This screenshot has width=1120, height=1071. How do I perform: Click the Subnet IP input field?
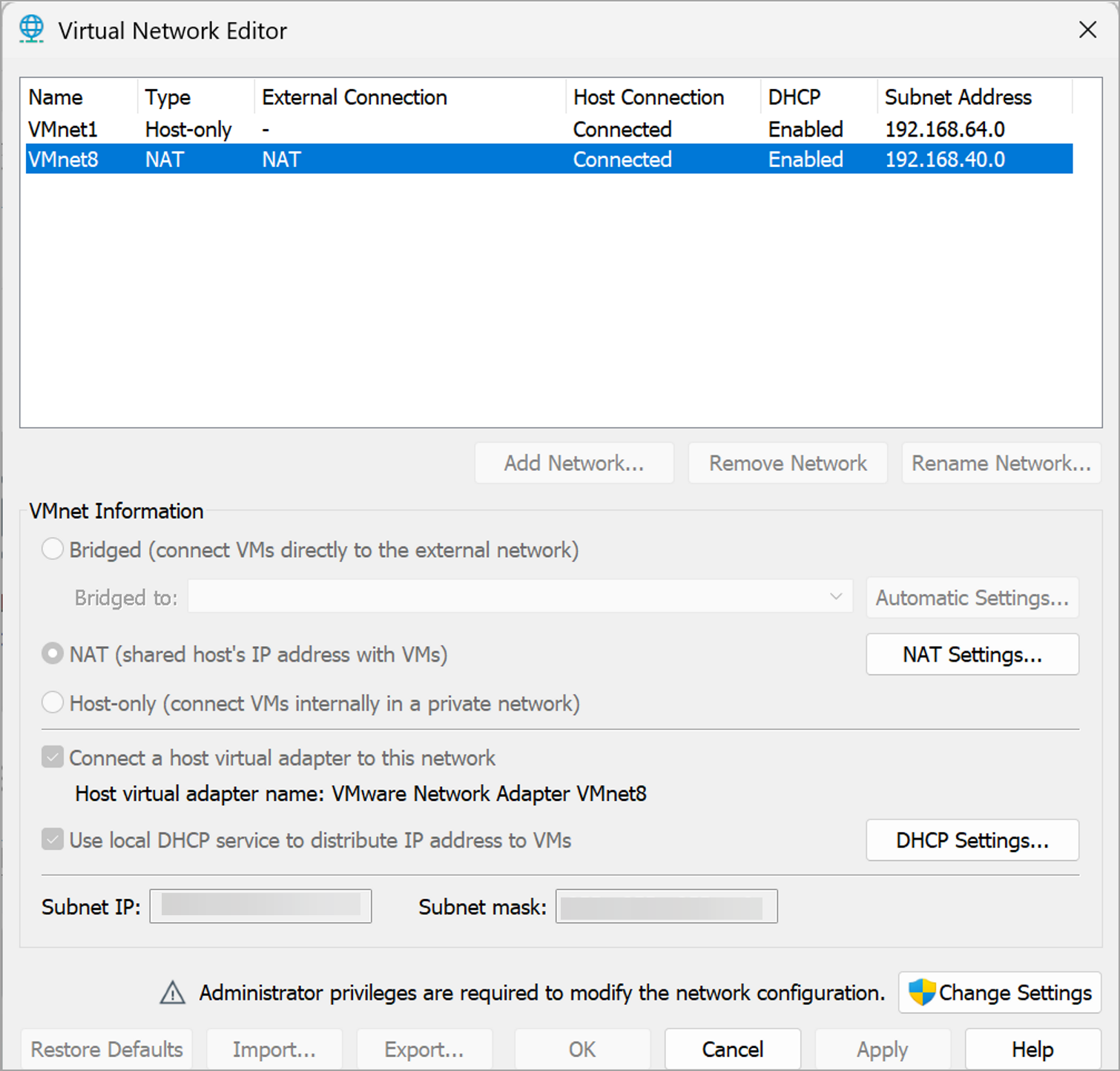click(x=260, y=906)
